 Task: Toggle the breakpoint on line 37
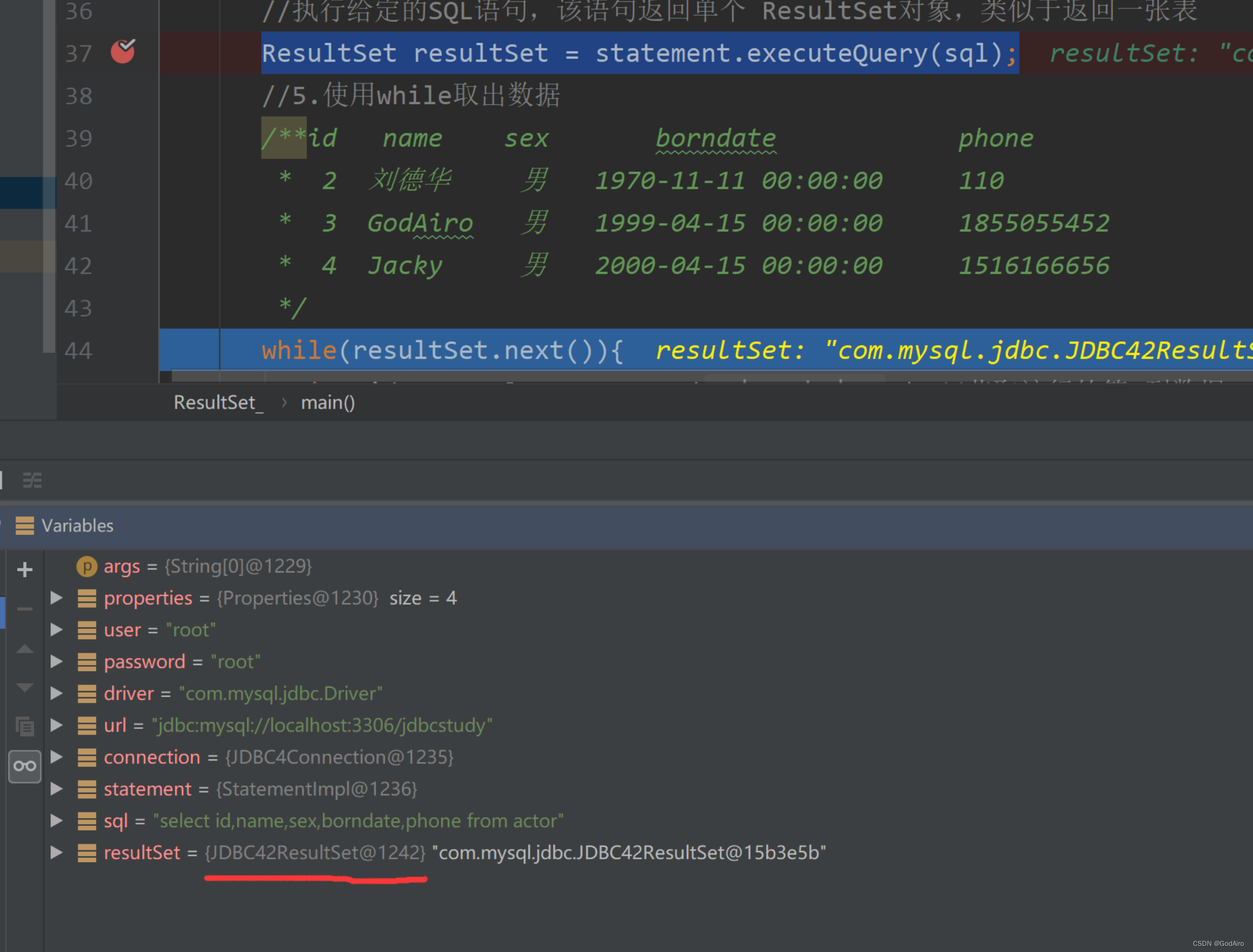click(122, 52)
